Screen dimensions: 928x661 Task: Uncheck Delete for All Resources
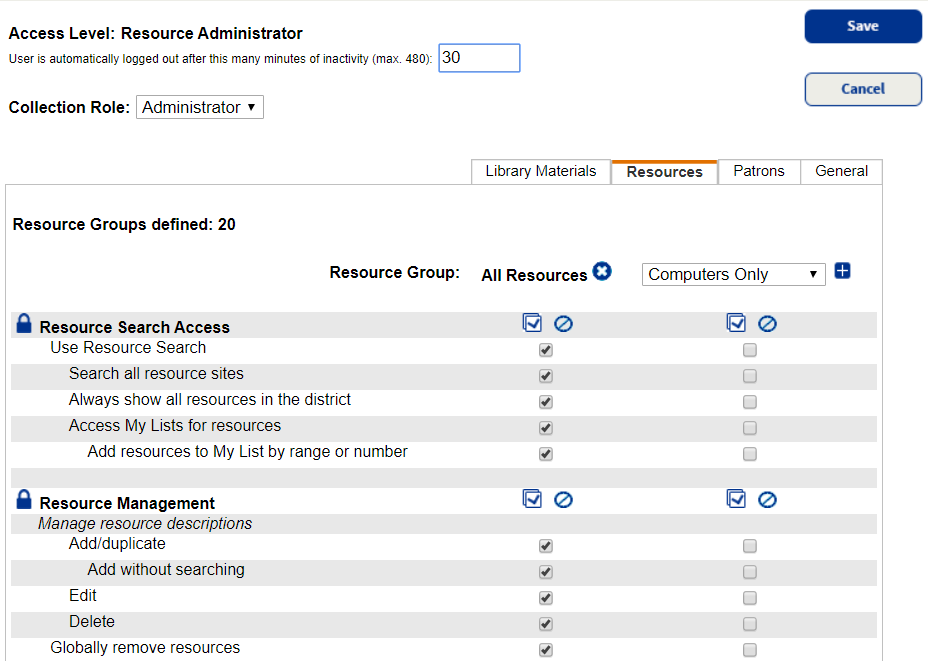coord(546,624)
